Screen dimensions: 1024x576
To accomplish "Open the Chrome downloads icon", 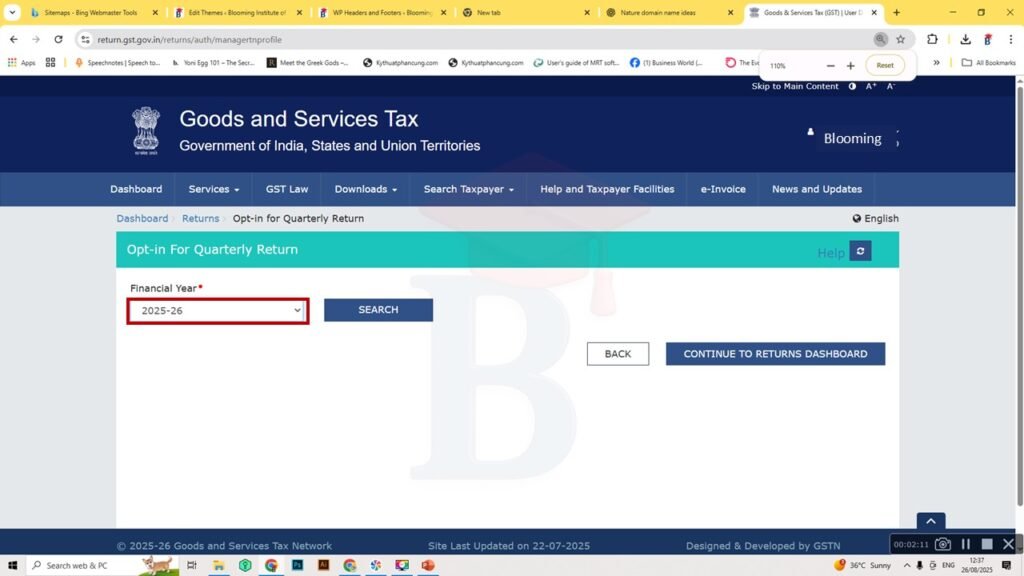I will (965, 39).
